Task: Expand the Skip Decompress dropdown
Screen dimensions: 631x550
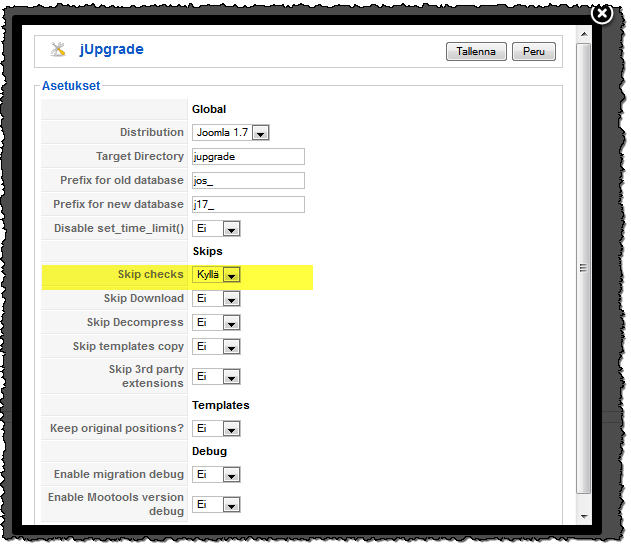Action: 216,323
